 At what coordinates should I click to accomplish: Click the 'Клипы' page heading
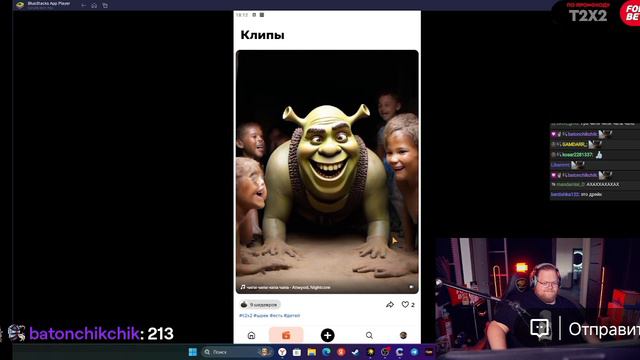point(262,35)
